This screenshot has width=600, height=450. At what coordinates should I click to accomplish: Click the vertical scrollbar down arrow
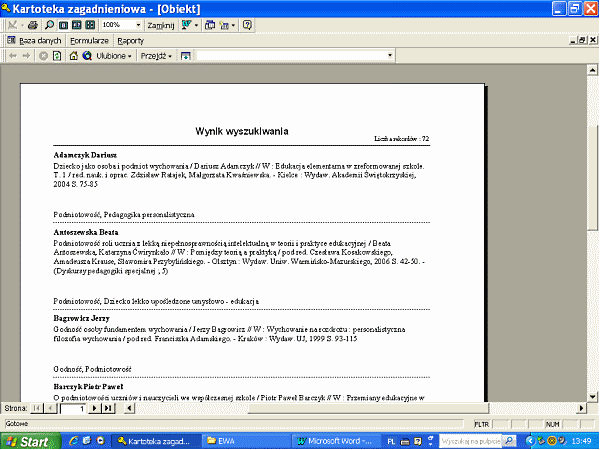click(593, 397)
